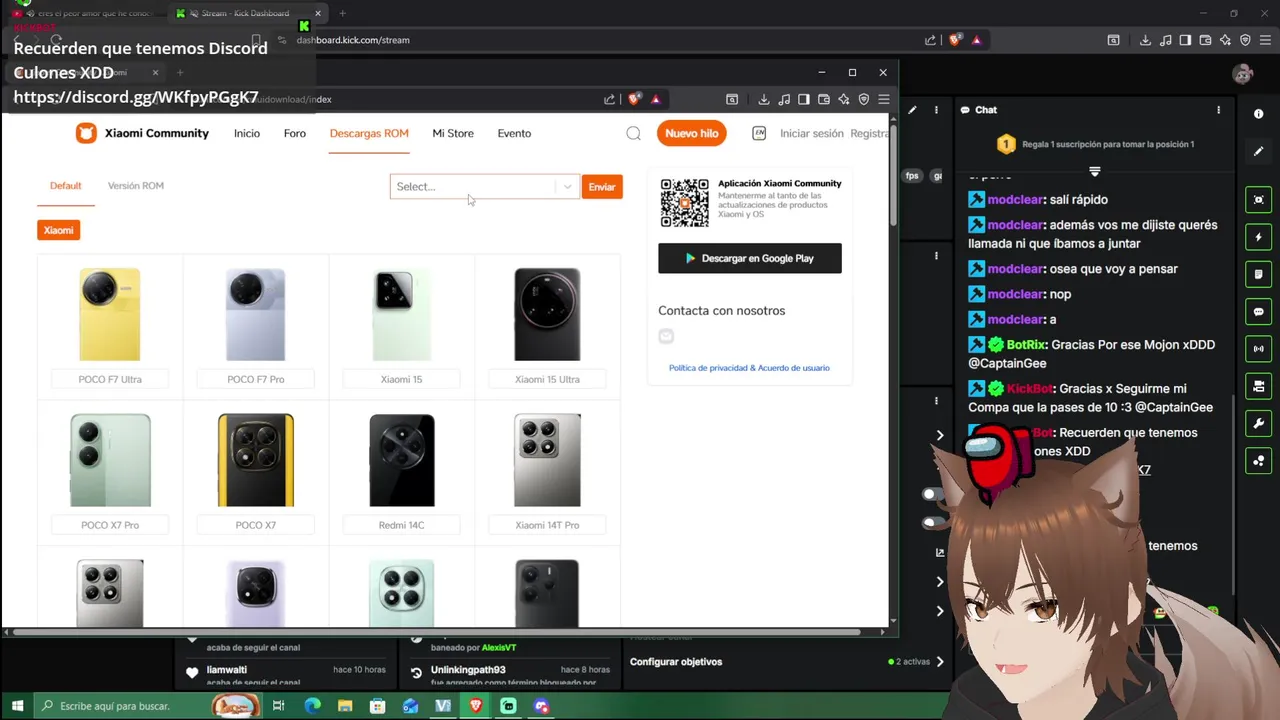Select the Xiaomi 14T Pro phone thumbnail
Viewport: 1280px width, 720px height.
[547, 461]
